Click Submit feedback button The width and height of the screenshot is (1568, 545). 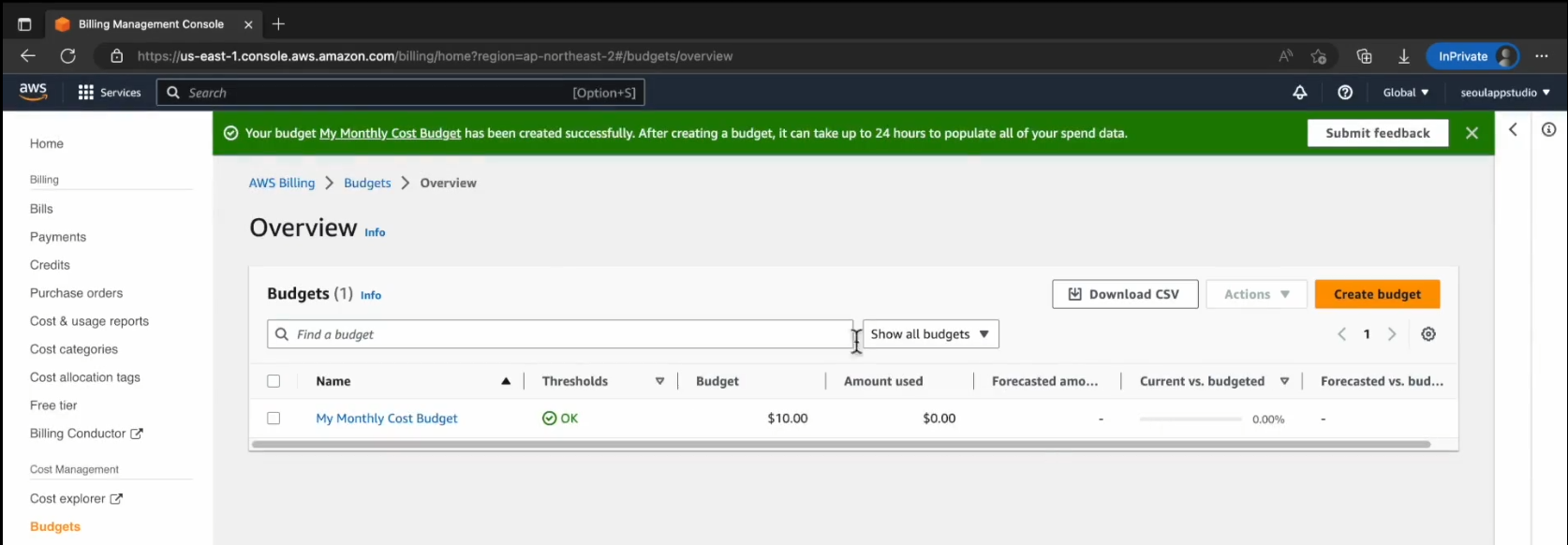(1377, 133)
